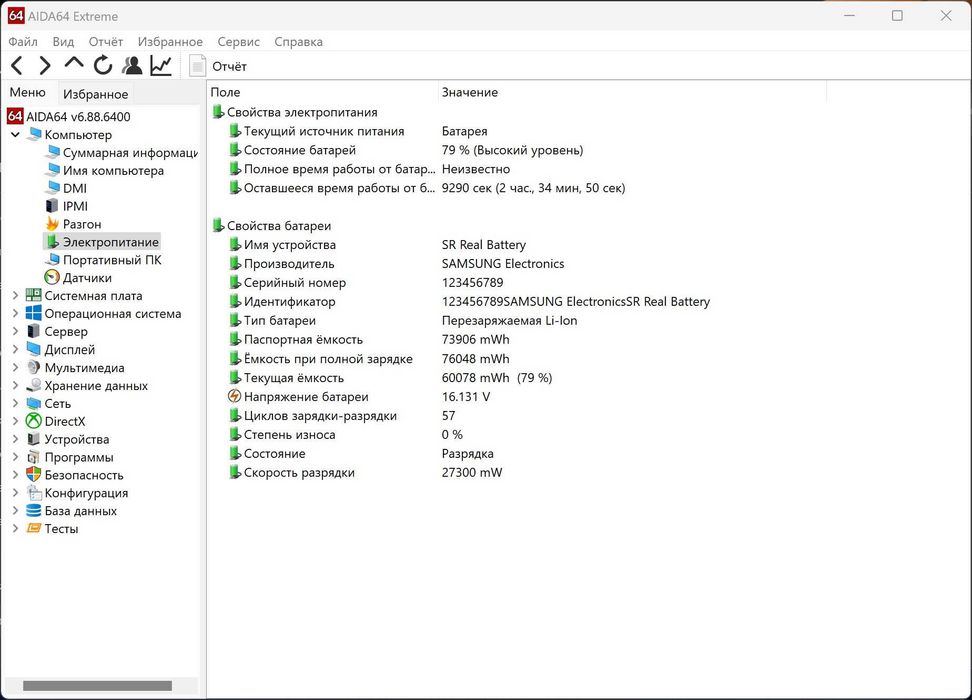Expand the Устройства tree node
The height and width of the screenshot is (700, 972).
pos(15,439)
